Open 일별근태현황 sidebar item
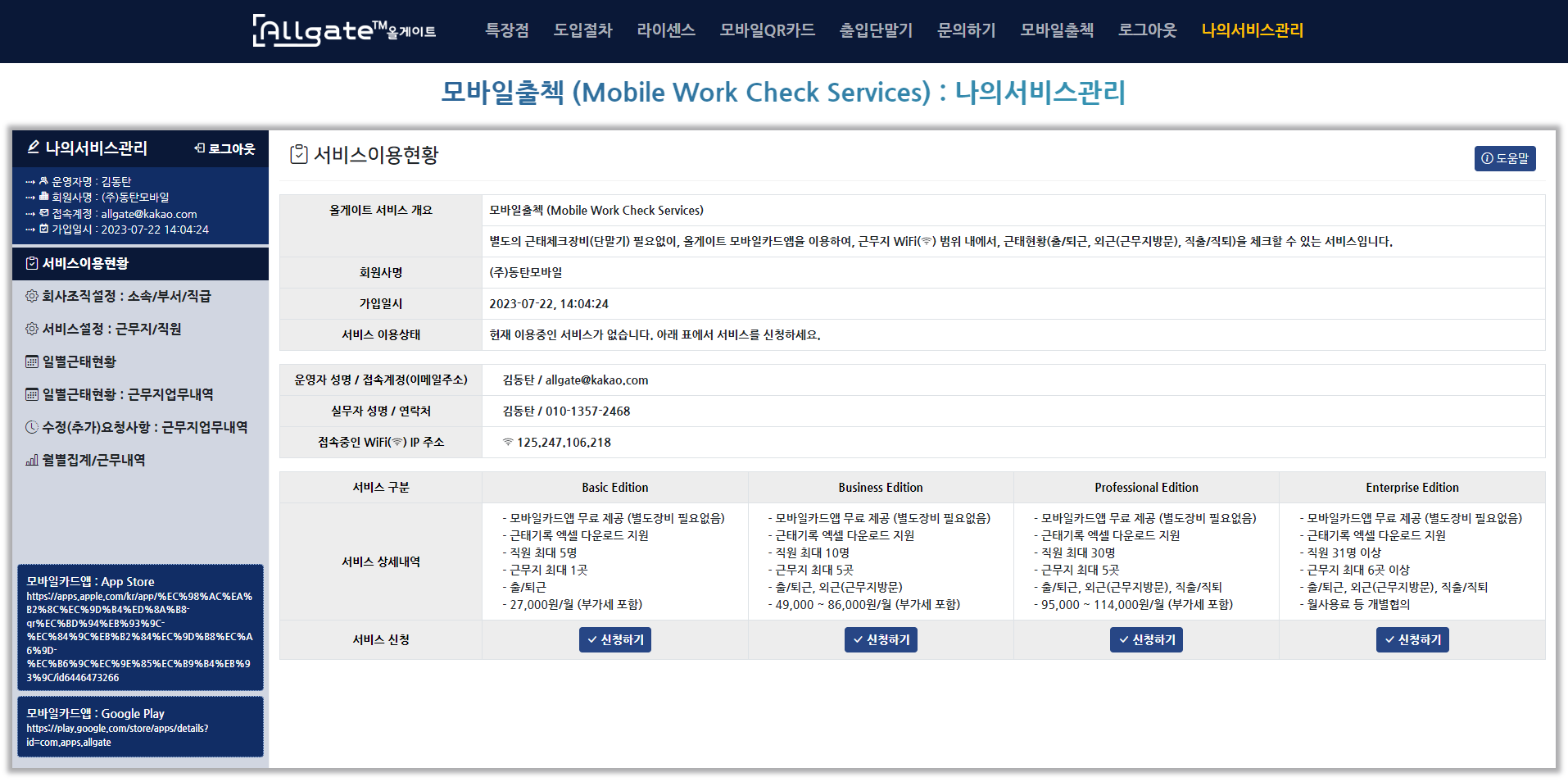 [x=140, y=361]
